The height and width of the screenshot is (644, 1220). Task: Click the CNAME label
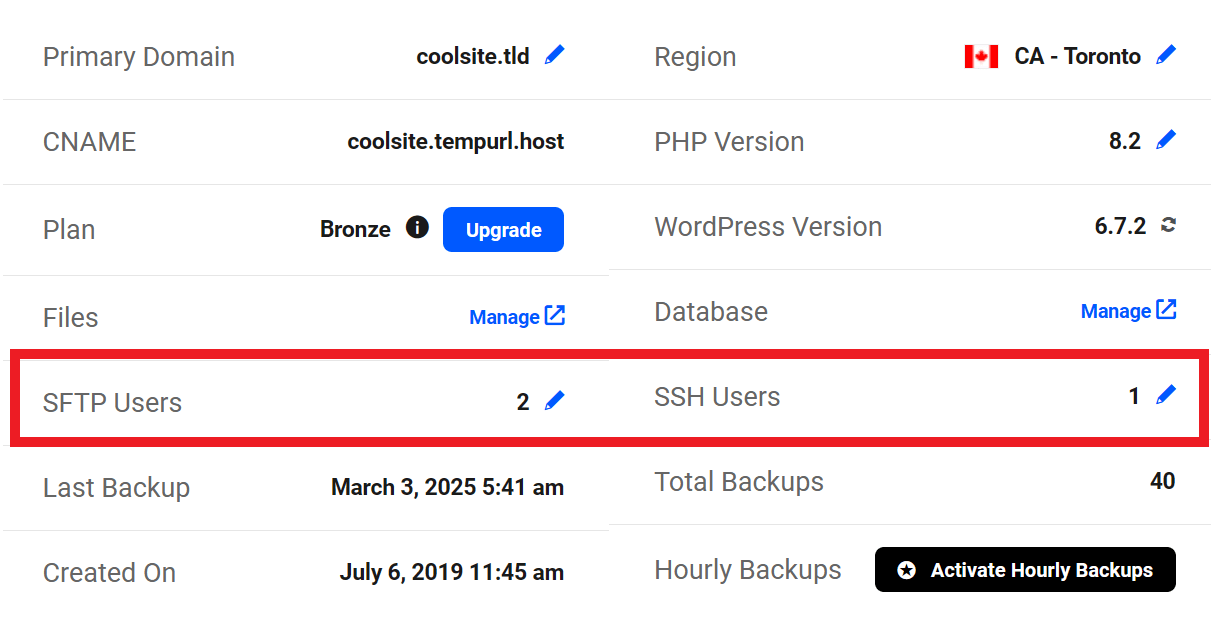point(89,142)
